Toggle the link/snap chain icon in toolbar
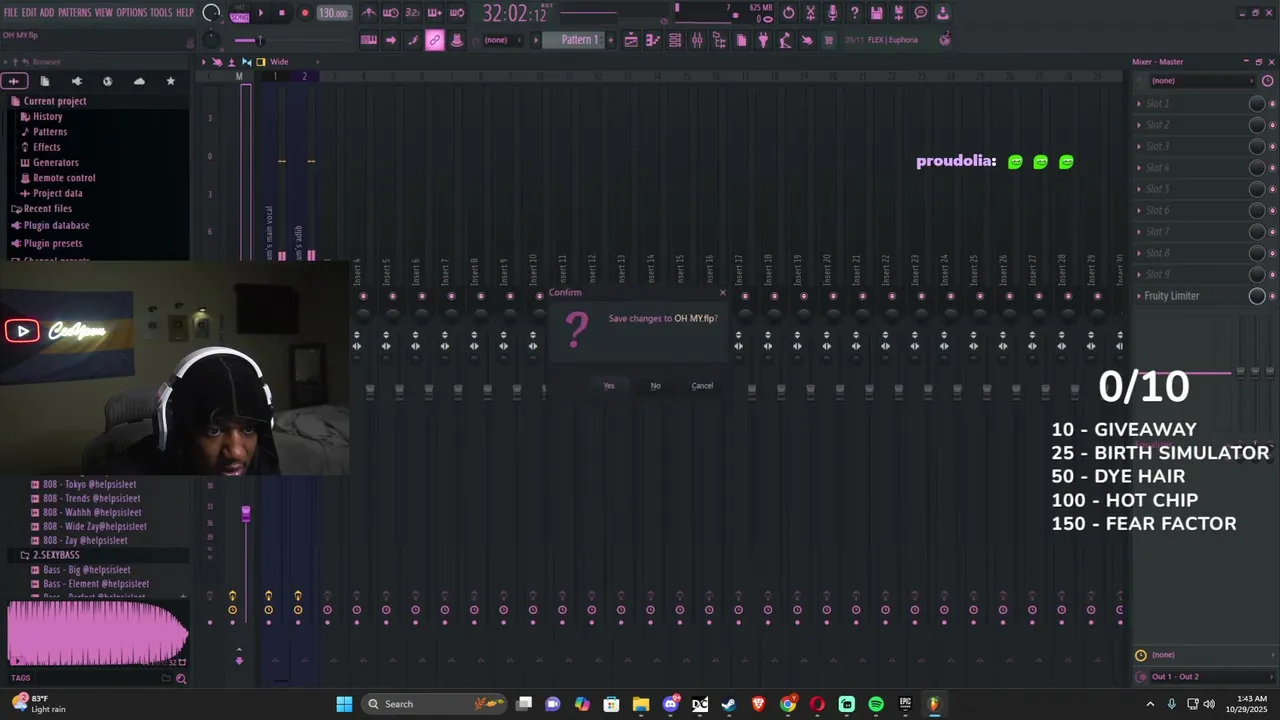Image resolution: width=1280 pixels, height=720 pixels. click(x=434, y=40)
